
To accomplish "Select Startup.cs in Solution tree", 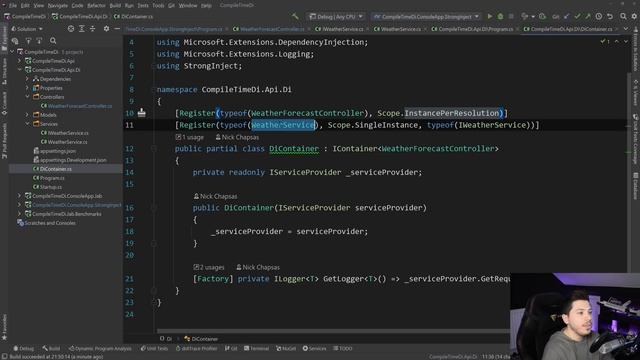I will pos(47,187).
